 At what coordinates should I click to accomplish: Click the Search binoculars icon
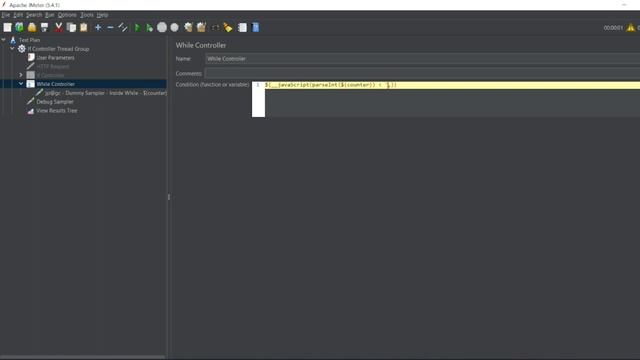pyautogui.click(x=215, y=27)
